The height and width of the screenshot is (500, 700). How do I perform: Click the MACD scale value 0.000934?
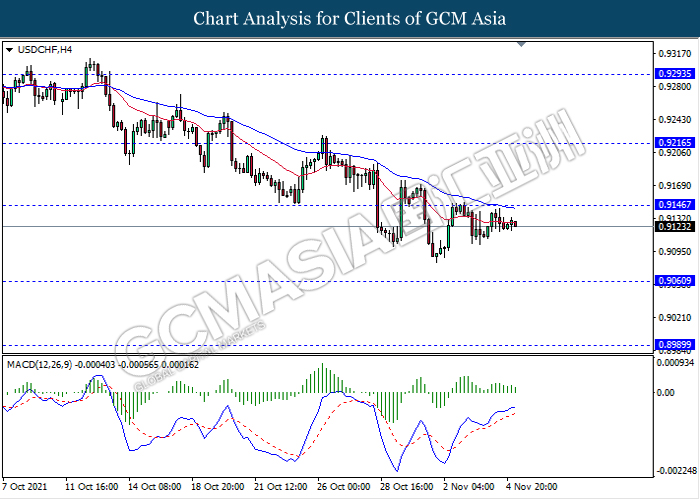point(675,362)
